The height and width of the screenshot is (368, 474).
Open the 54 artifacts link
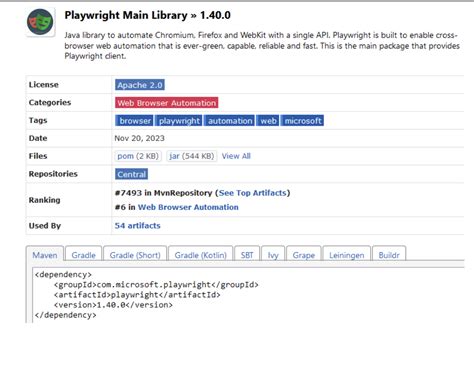point(137,226)
